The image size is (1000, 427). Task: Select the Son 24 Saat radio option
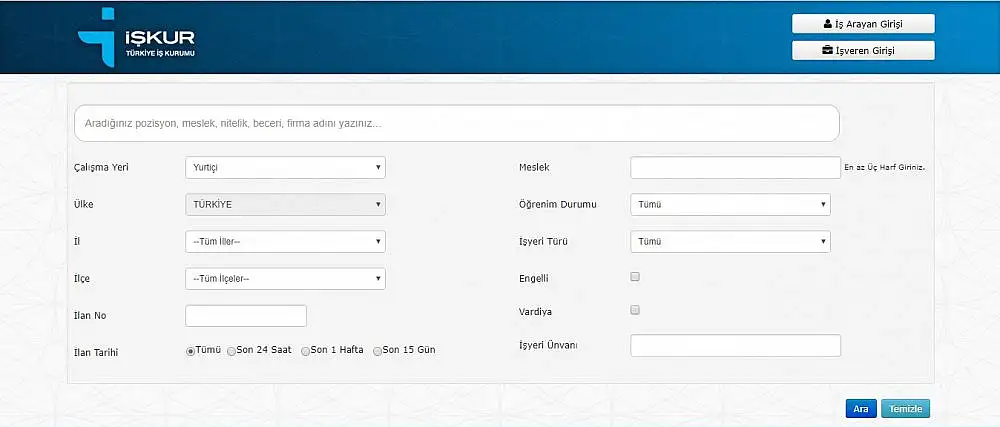[232, 351]
